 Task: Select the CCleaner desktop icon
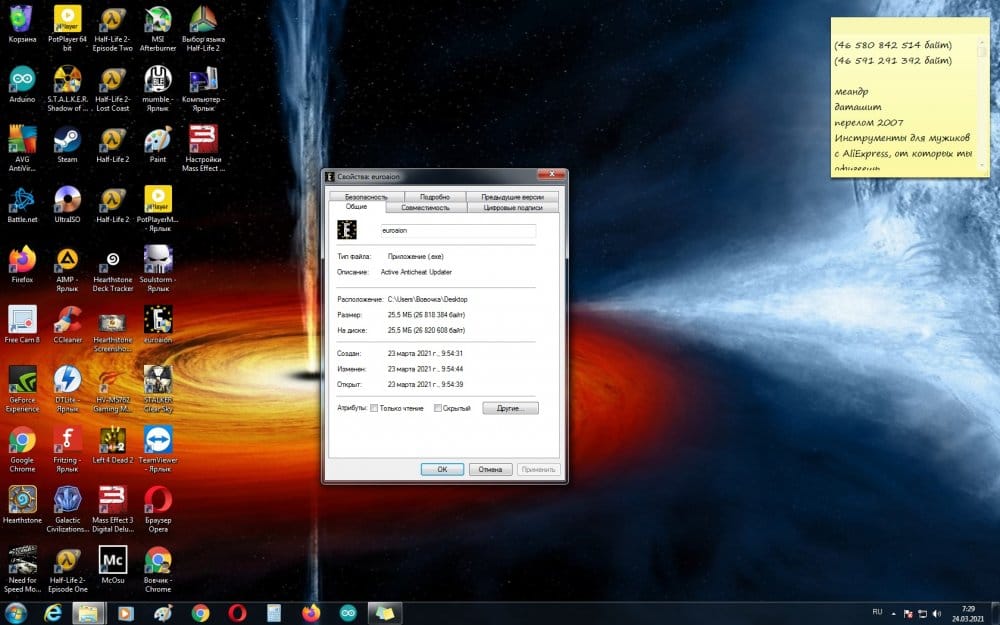point(67,320)
